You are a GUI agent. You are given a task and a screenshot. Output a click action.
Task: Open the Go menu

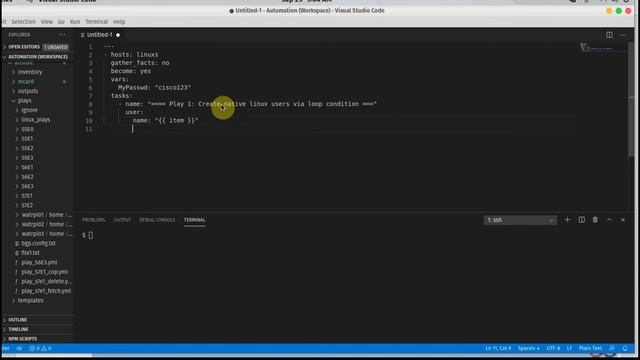(61, 22)
